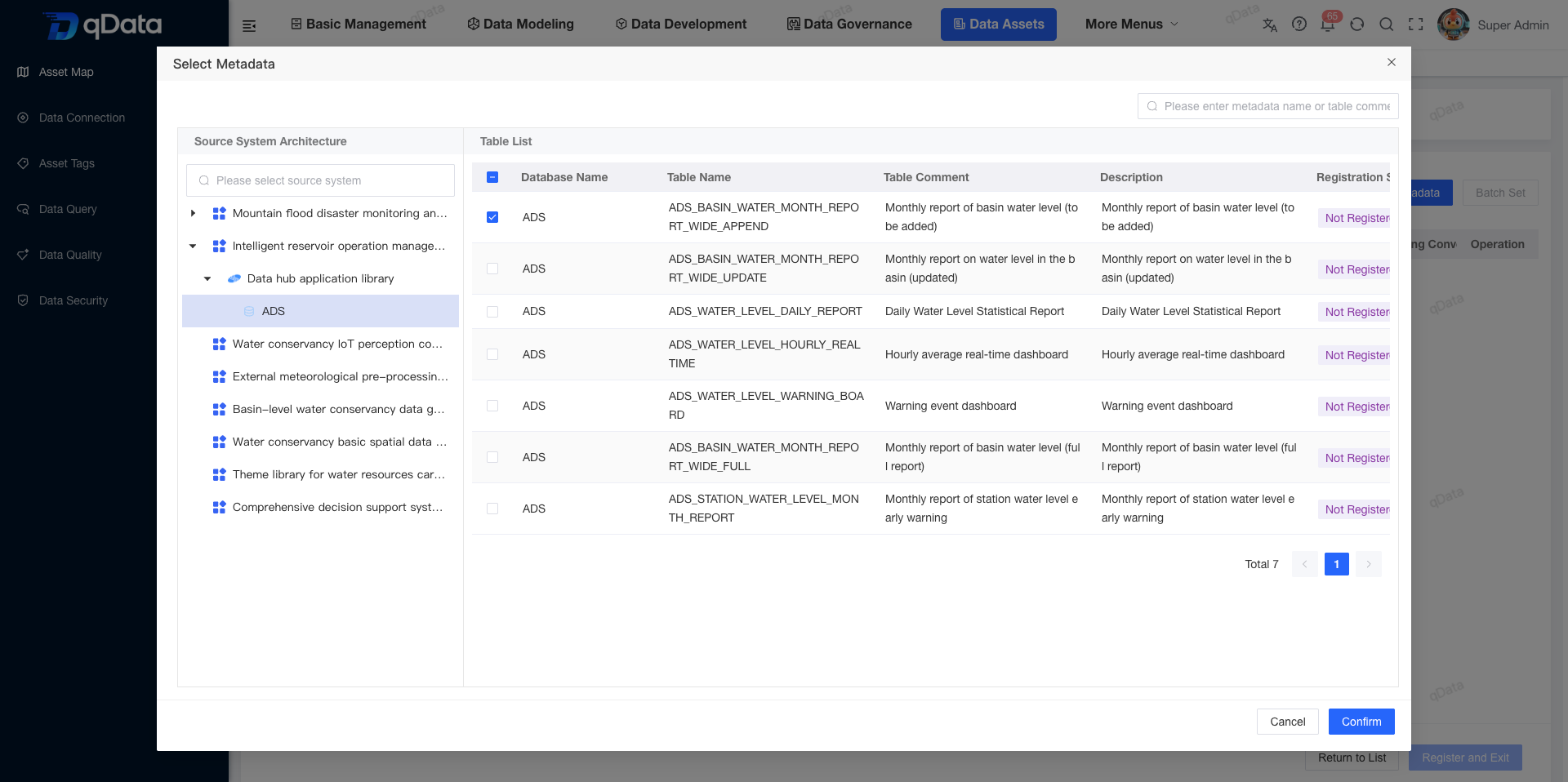Click the Database Name column header

[564, 177]
